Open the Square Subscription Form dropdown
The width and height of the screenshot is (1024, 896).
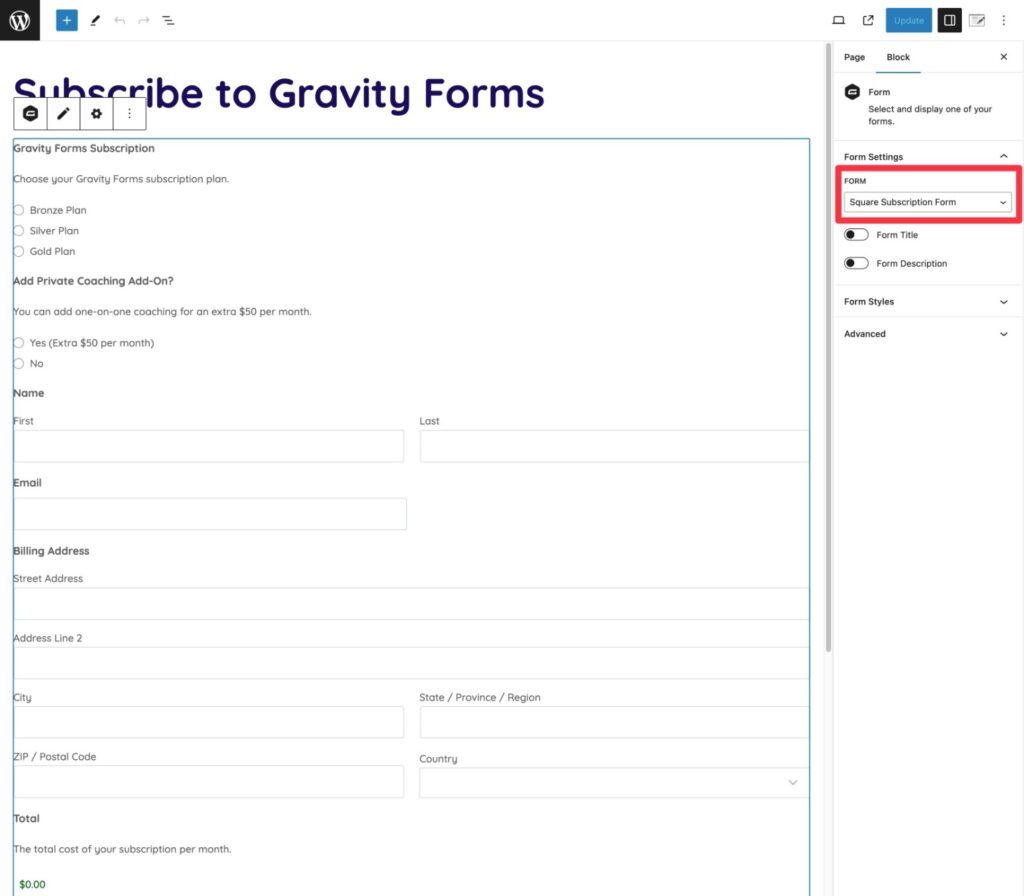coord(927,202)
